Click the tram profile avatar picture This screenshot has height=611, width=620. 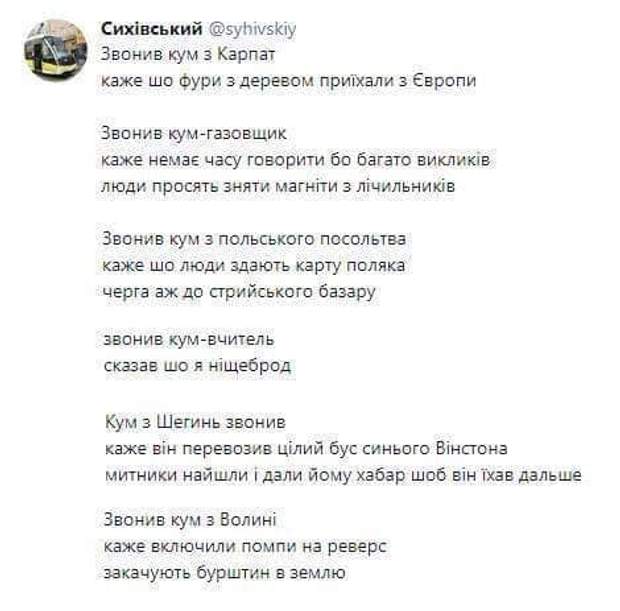coord(55,49)
